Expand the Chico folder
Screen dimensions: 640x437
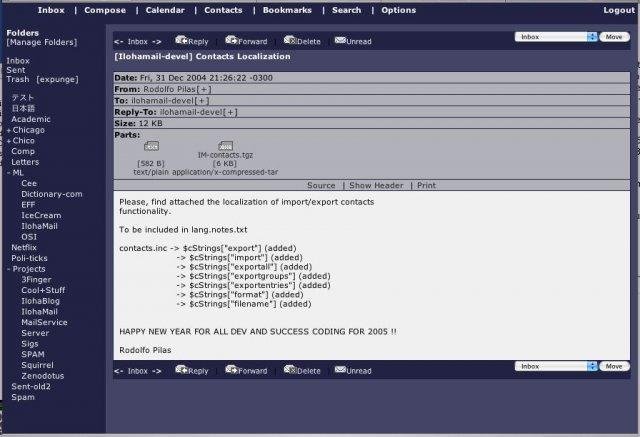(9, 141)
